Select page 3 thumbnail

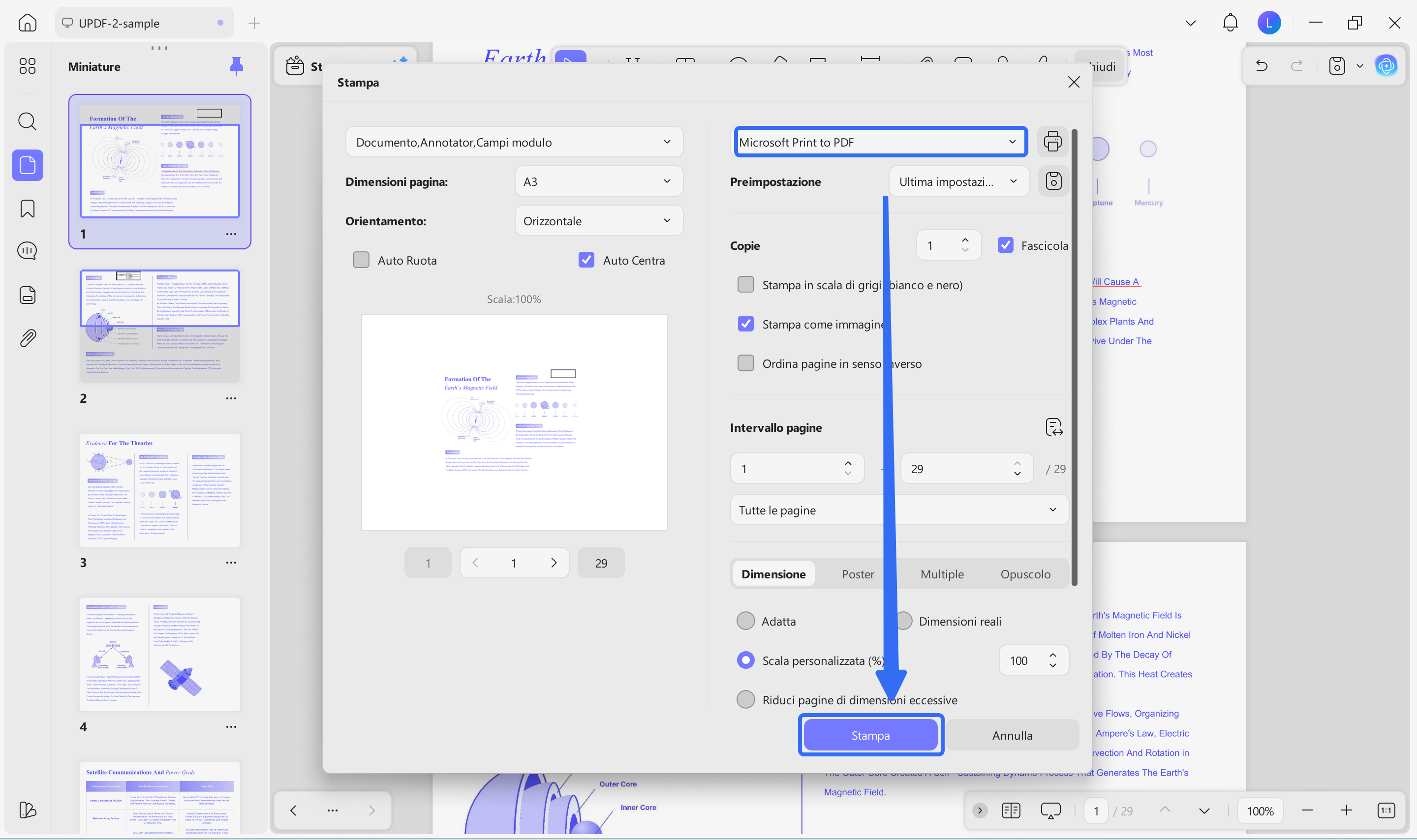pos(159,490)
